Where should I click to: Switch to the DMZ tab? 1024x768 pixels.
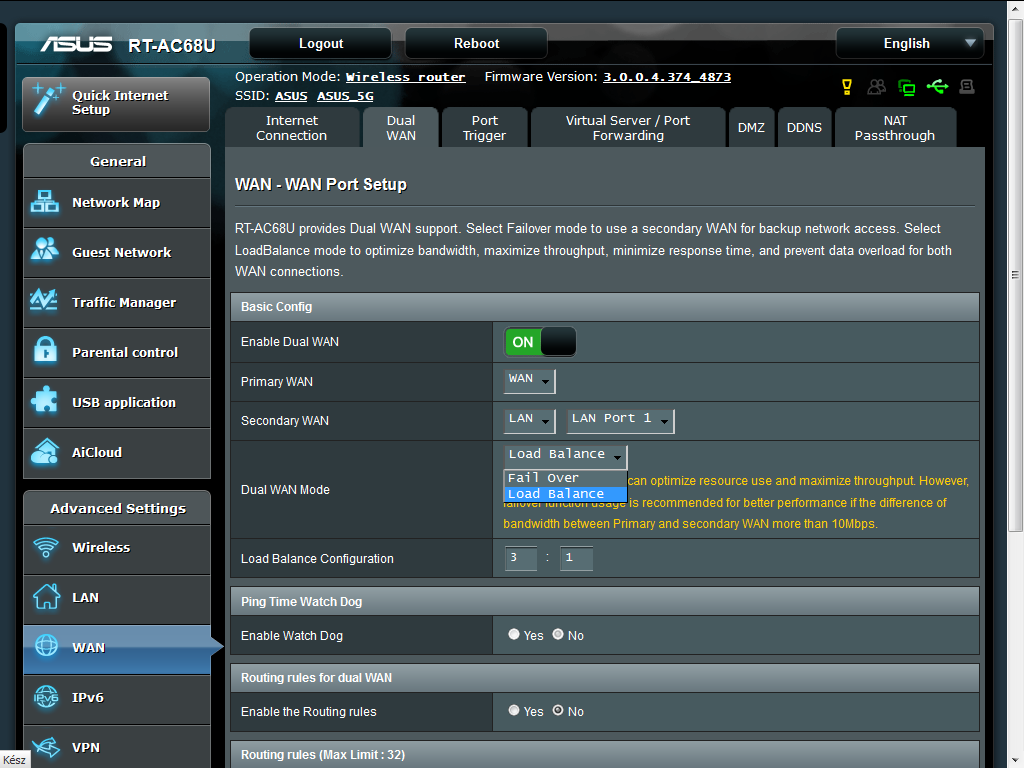coord(751,128)
